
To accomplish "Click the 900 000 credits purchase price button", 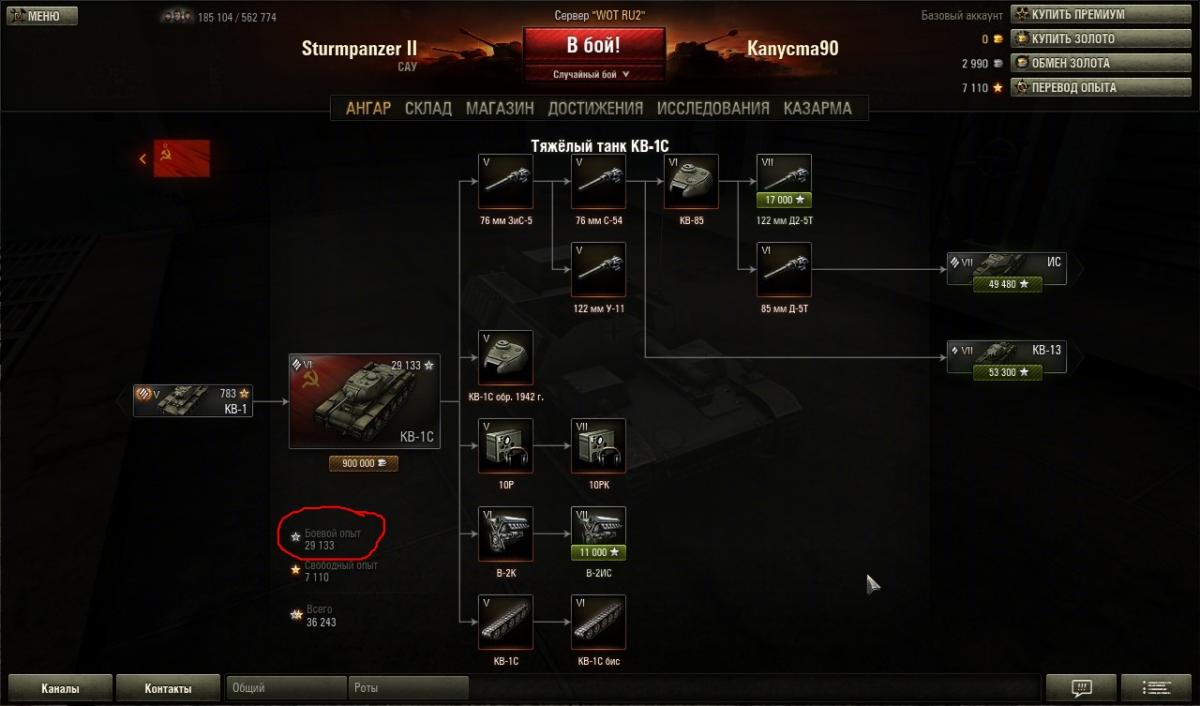I will point(363,463).
